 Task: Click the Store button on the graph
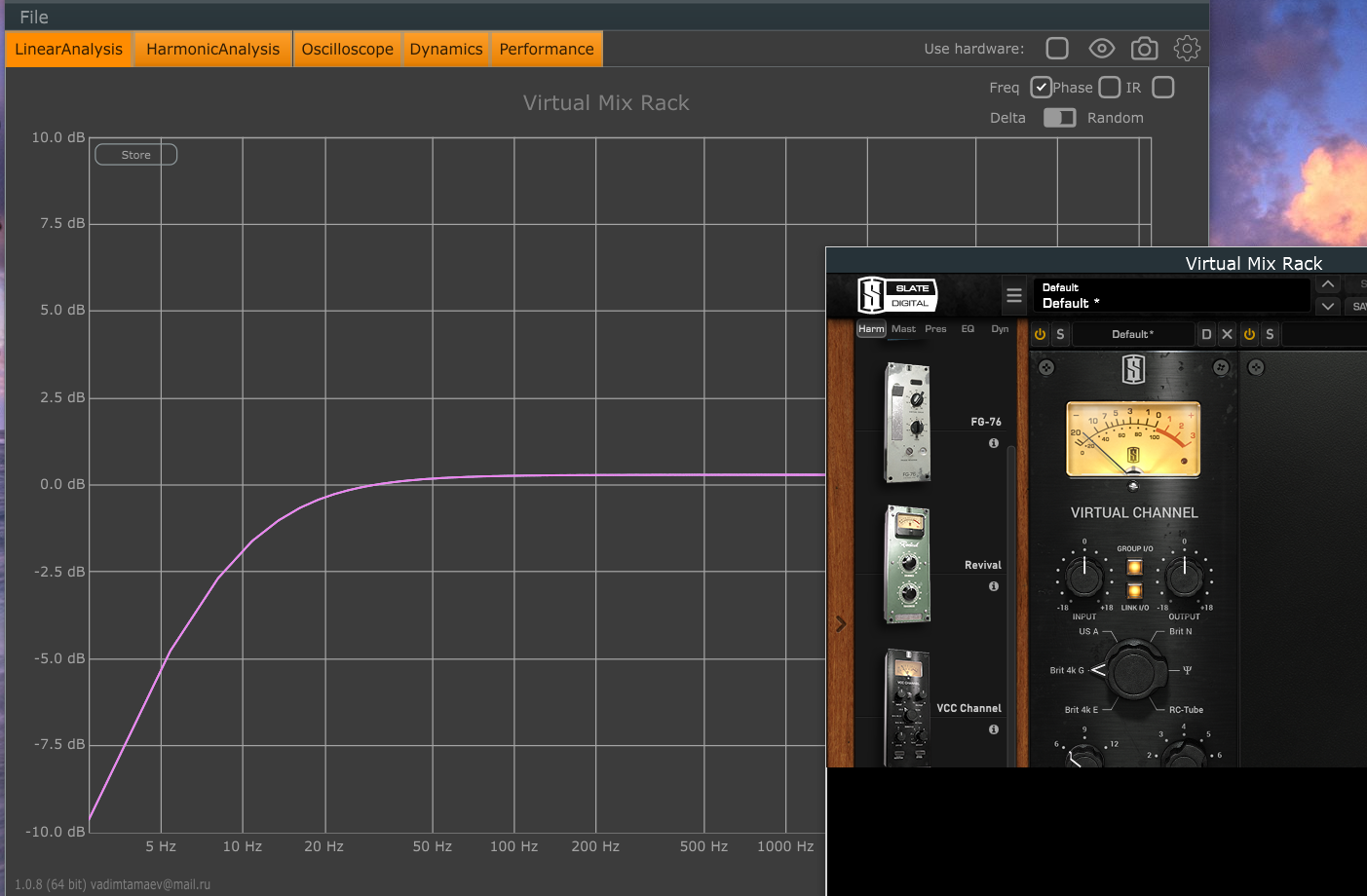(135, 155)
